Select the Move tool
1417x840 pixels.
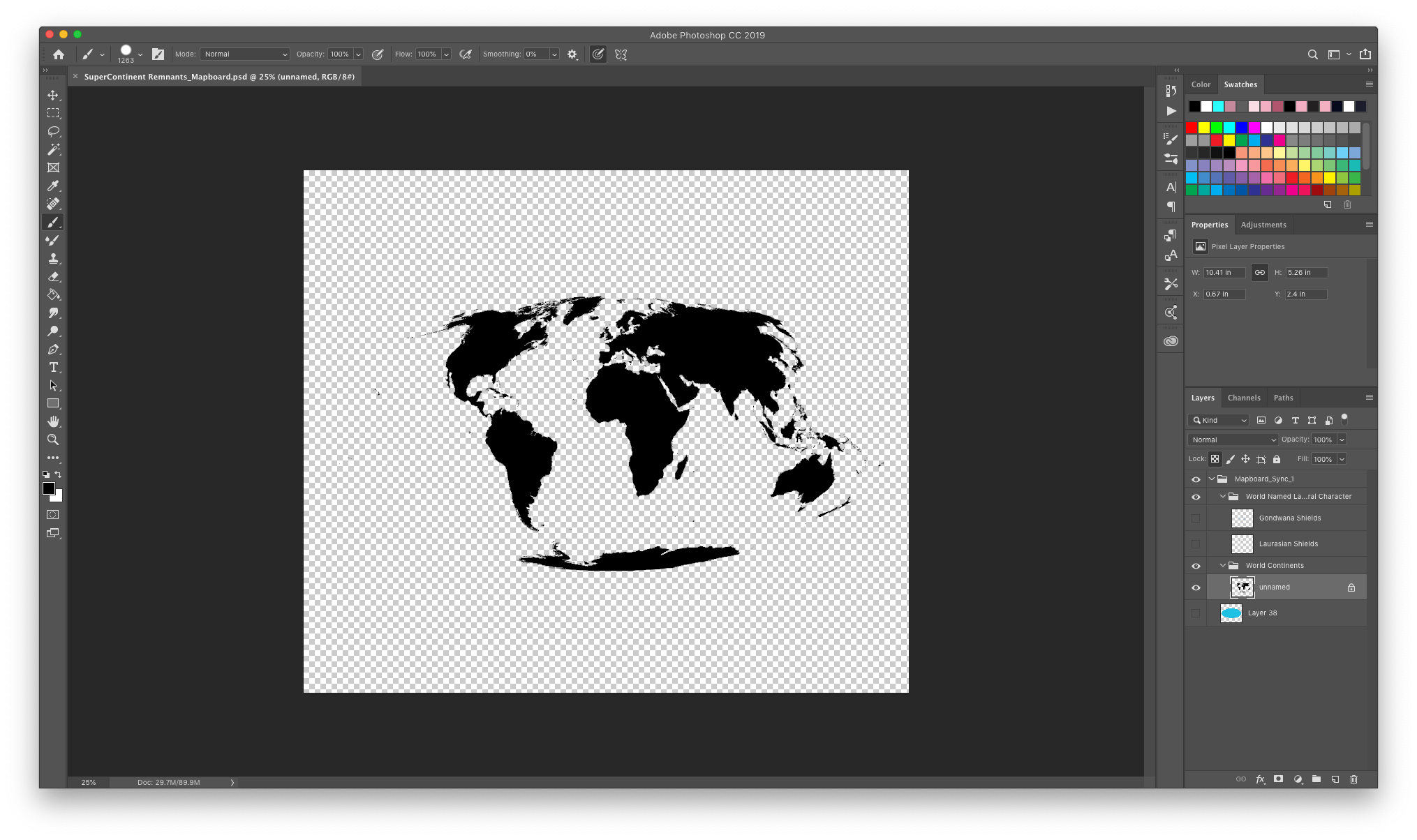point(53,95)
